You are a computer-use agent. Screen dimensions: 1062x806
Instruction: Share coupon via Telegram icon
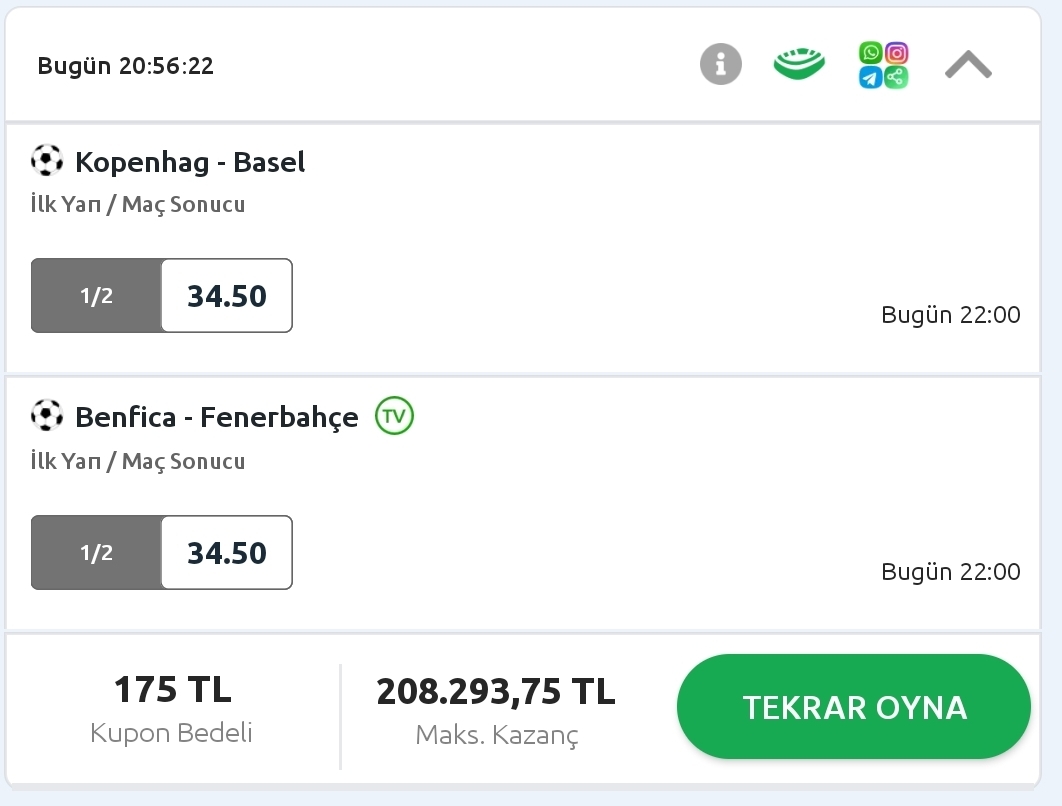pyautogui.click(x=871, y=77)
